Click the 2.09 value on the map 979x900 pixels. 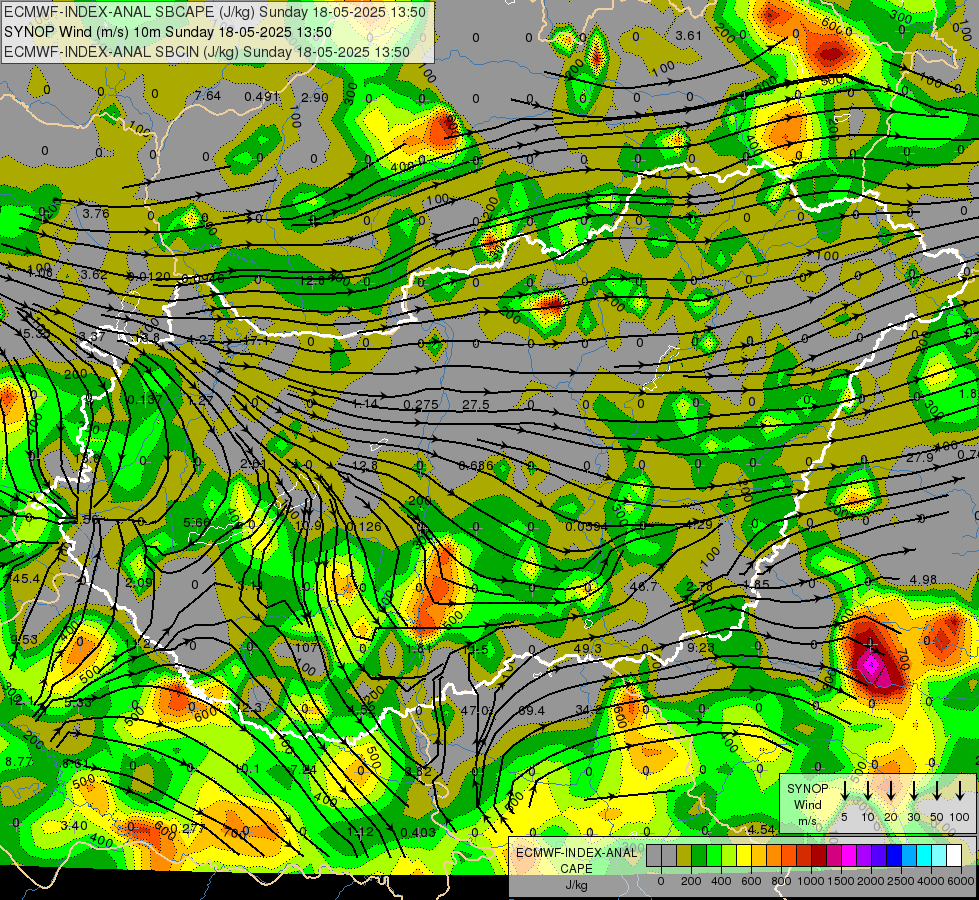click(139, 582)
